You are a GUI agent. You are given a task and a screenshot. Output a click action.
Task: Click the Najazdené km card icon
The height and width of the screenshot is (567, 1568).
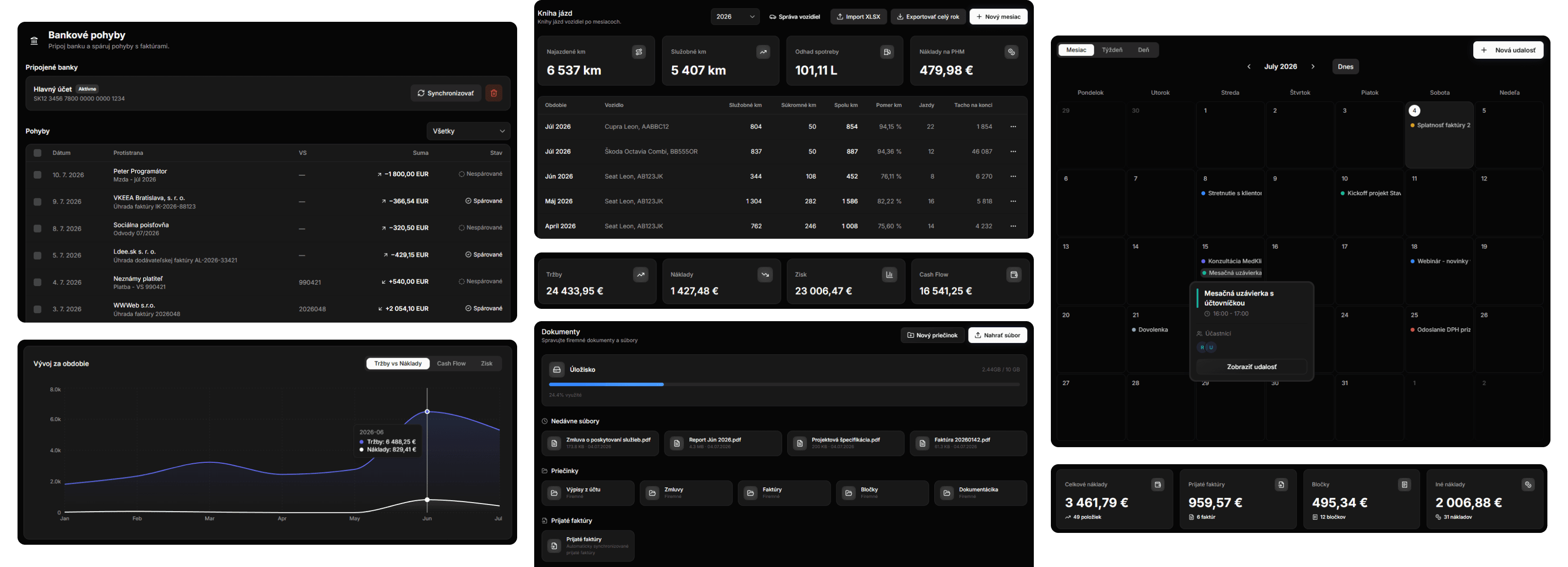pyautogui.click(x=638, y=53)
